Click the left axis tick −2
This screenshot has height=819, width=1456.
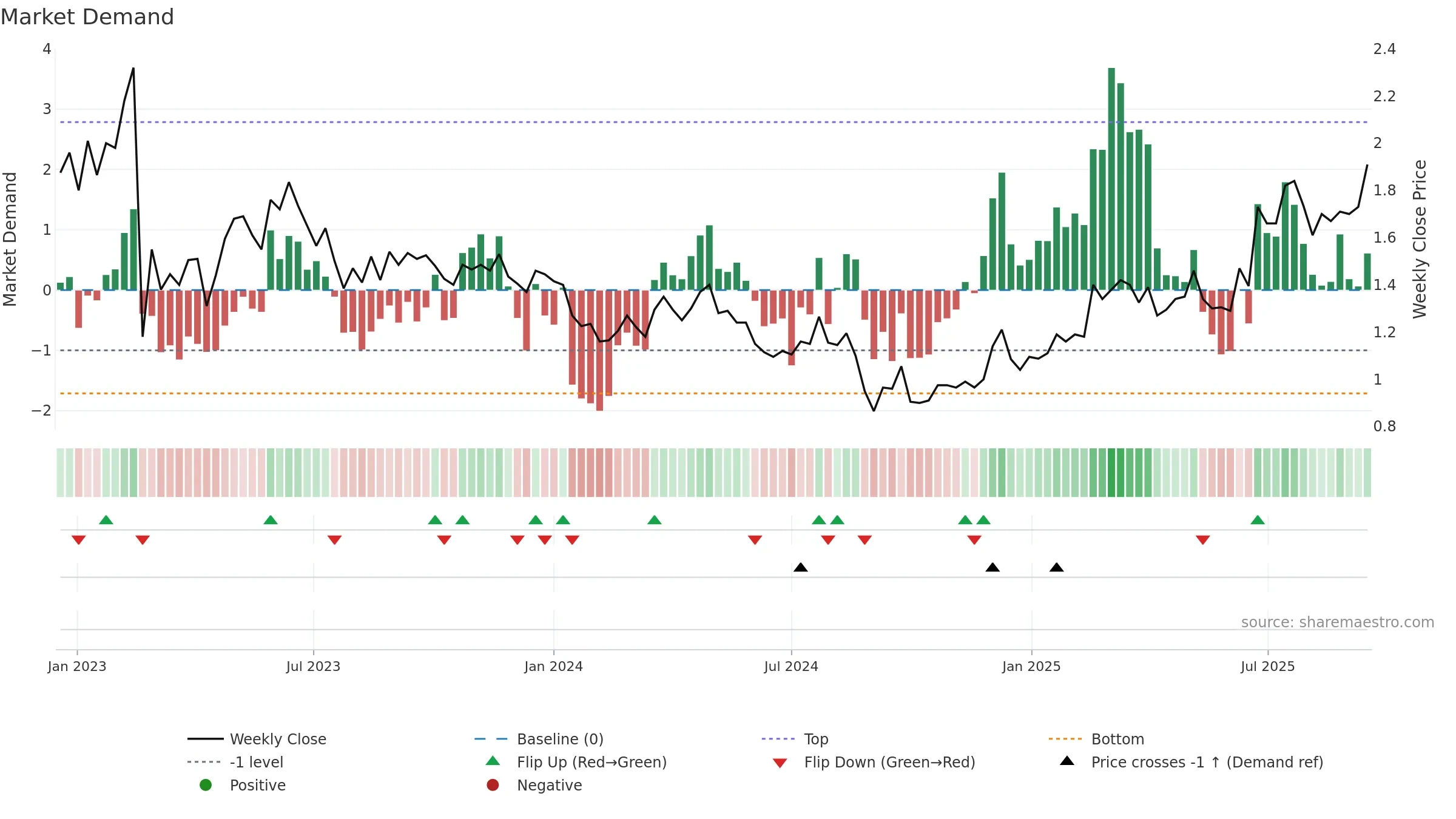pyautogui.click(x=41, y=411)
